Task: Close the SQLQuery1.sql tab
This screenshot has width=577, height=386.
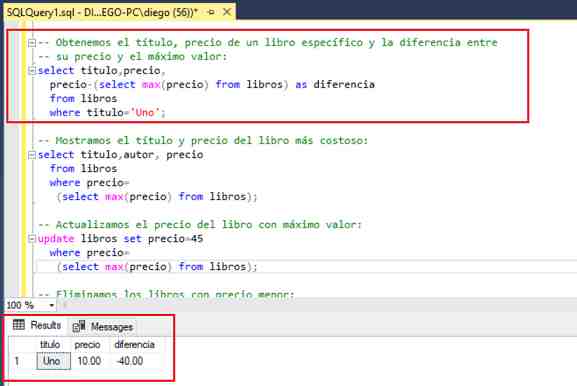Action: click(x=227, y=12)
